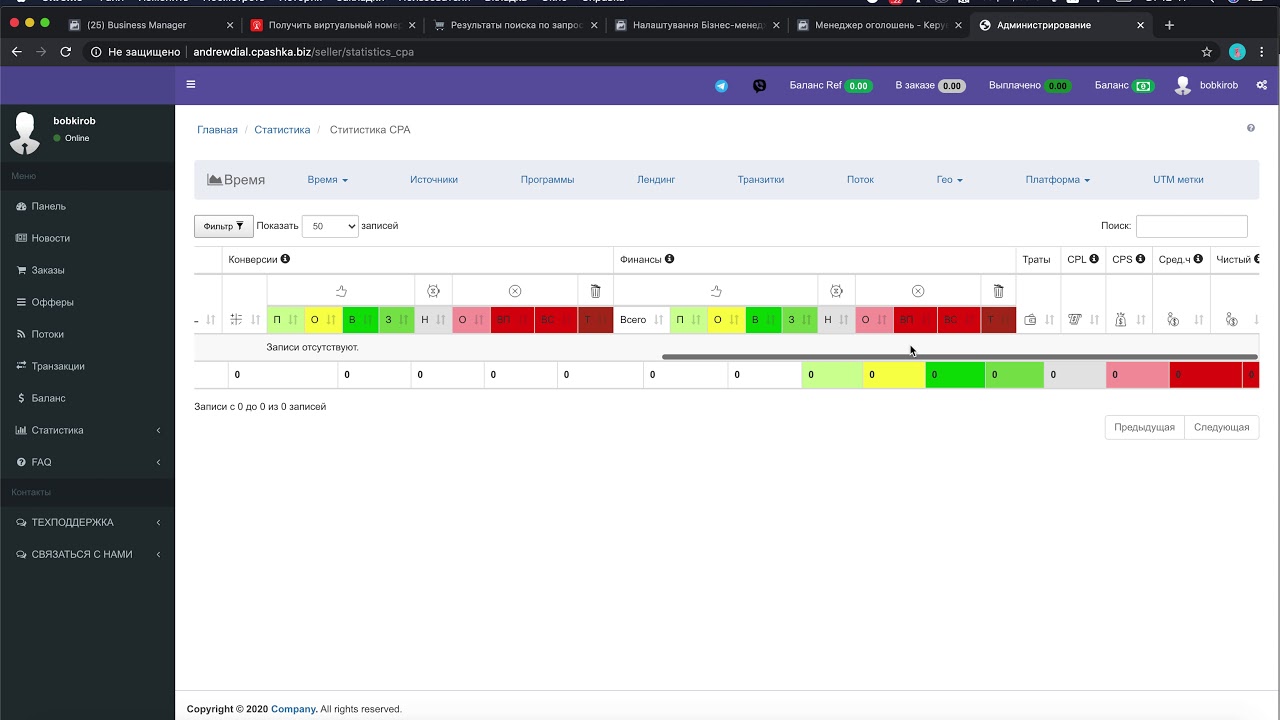Expand Статистика submenu in sidebar
Viewport: 1280px width, 720px height.
[x=88, y=430]
